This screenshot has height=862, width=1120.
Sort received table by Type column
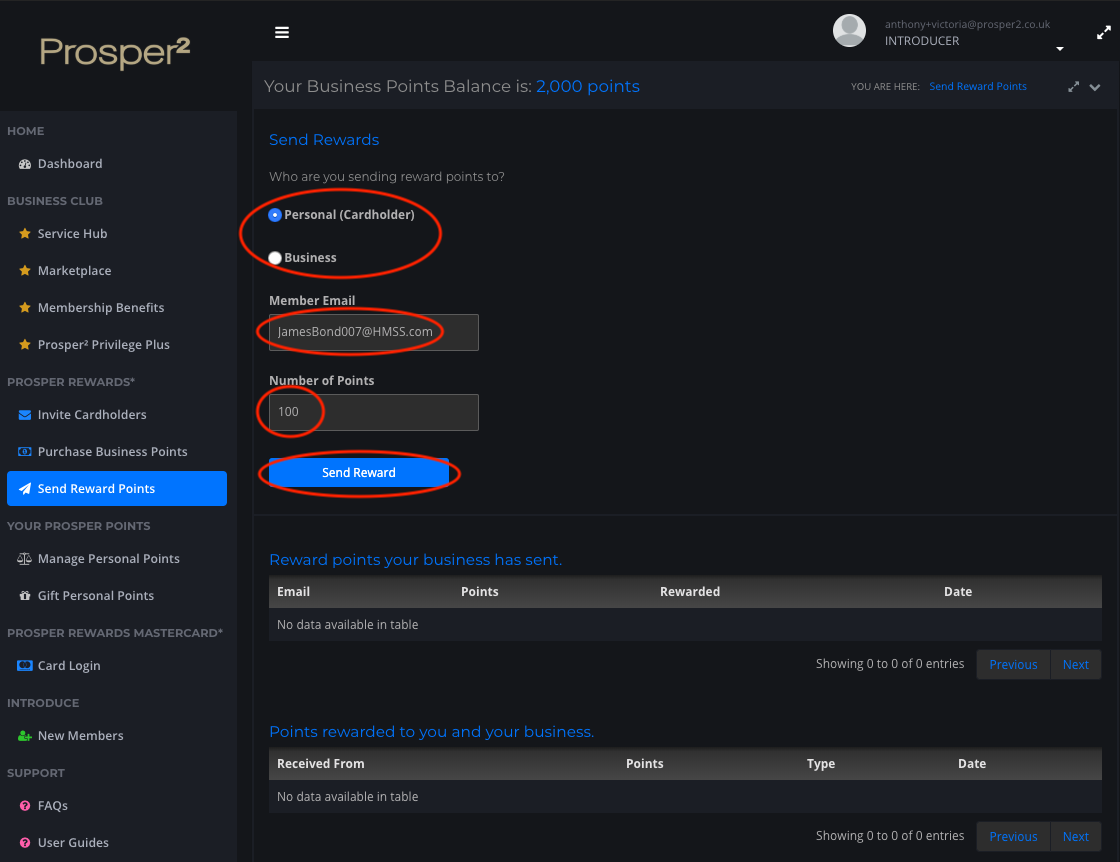click(821, 764)
